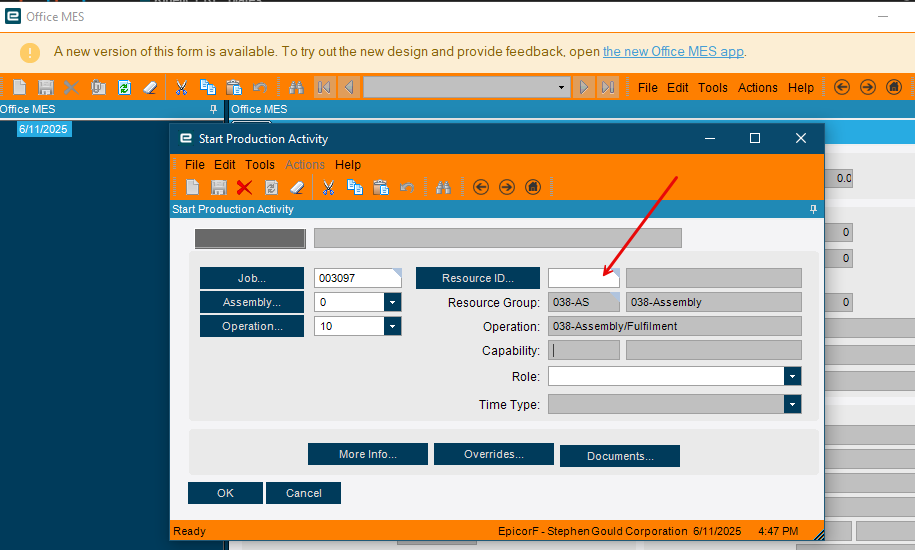Image resolution: width=915 pixels, height=550 pixels.
Task: Click Save icon in Start Production Activity toolbar
Action: (x=218, y=187)
